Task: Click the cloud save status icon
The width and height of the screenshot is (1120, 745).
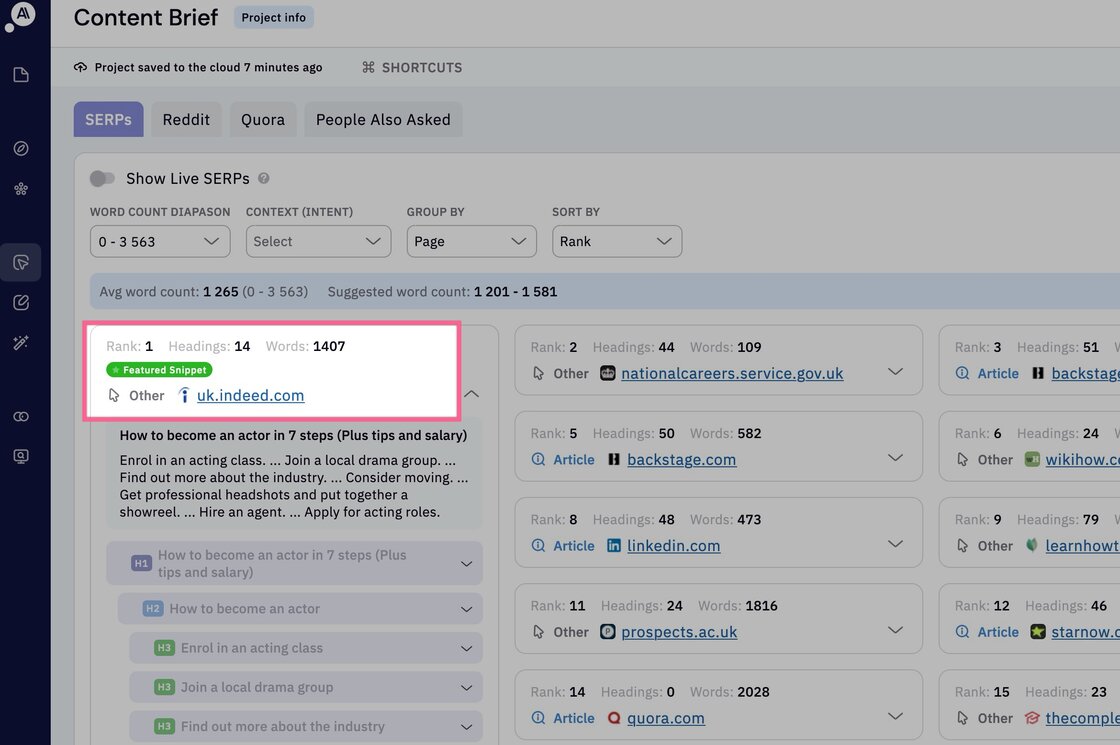Action: point(81,67)
